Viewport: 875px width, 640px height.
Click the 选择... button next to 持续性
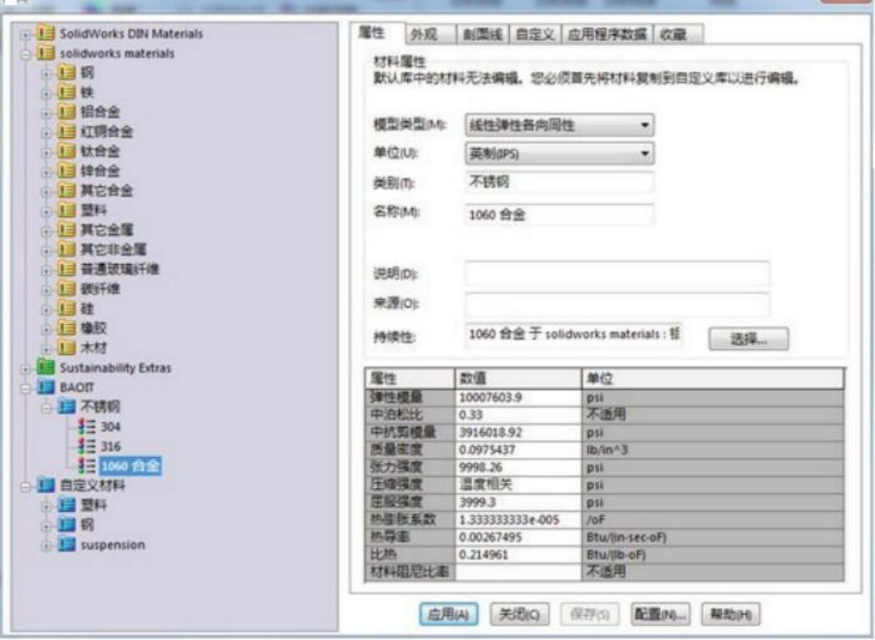point(748,339)
